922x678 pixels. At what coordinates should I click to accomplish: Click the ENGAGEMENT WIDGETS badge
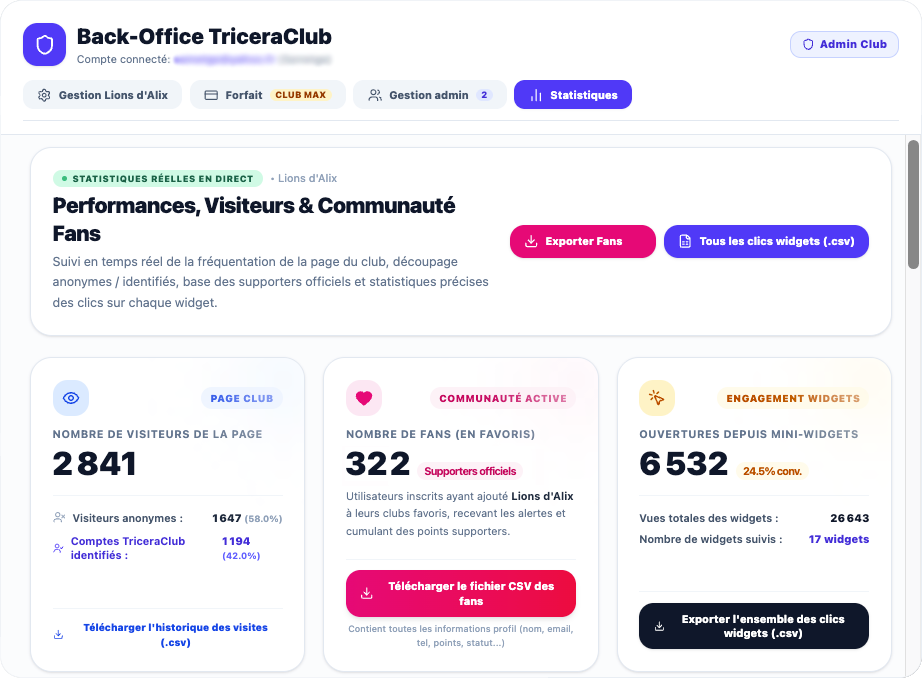[x=793, y=399]
